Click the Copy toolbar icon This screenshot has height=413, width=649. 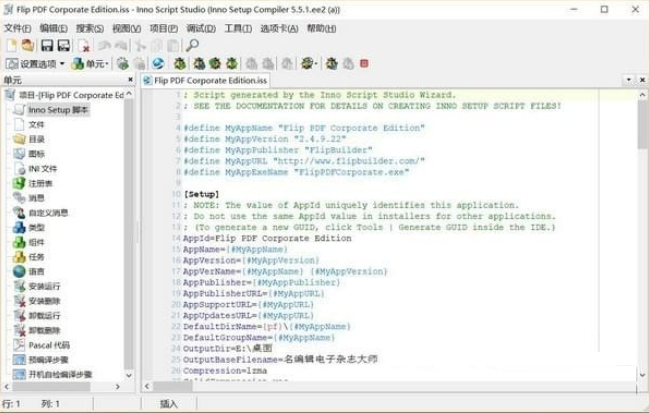click(157, 45)
